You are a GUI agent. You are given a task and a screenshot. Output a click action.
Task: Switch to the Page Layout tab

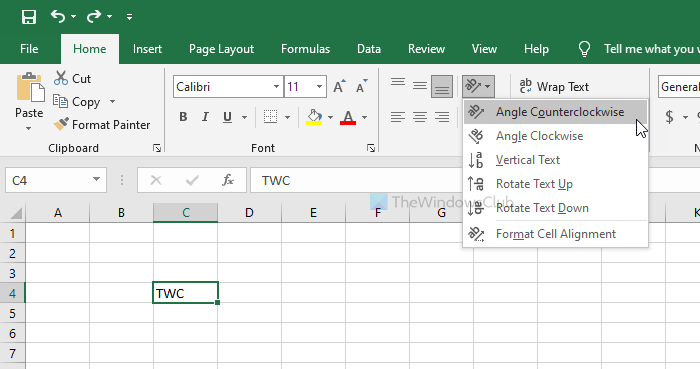(x=221, y=49)
